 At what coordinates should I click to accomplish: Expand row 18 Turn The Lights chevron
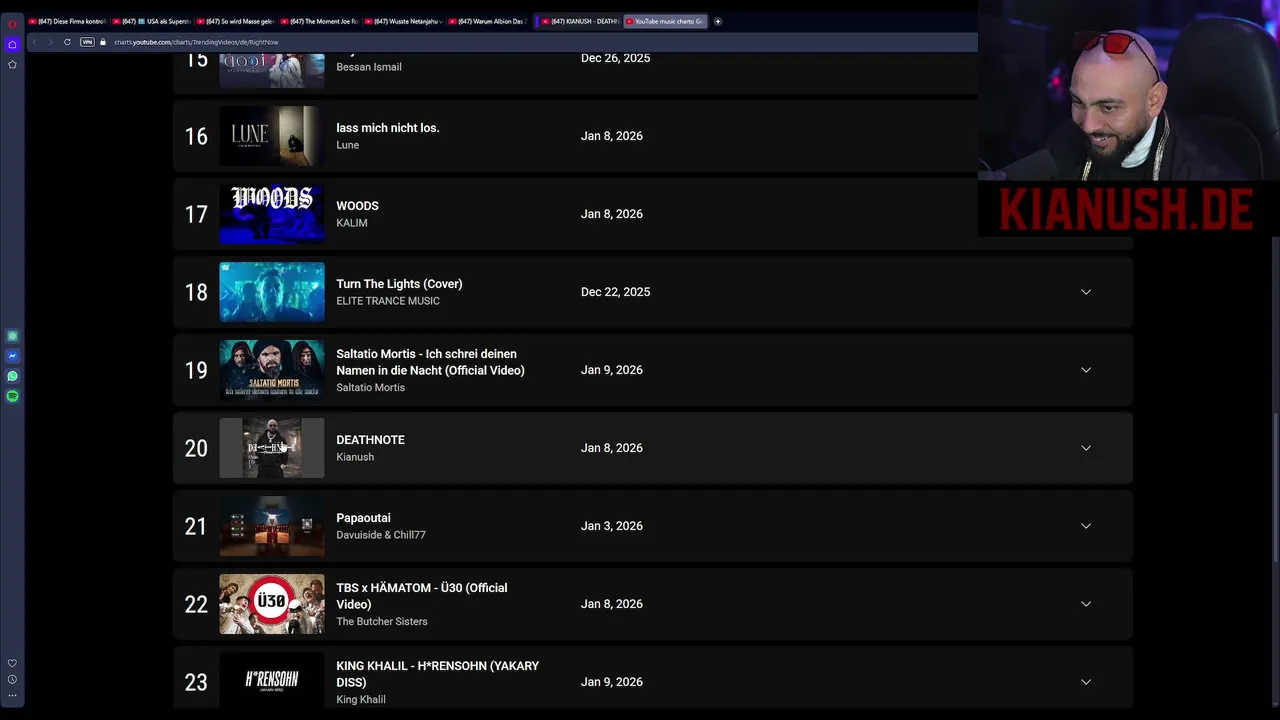tap(1086, 292)
